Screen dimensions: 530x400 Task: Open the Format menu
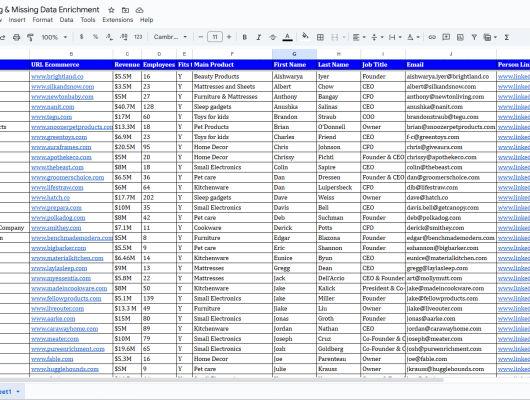click(x=43, y=20)
